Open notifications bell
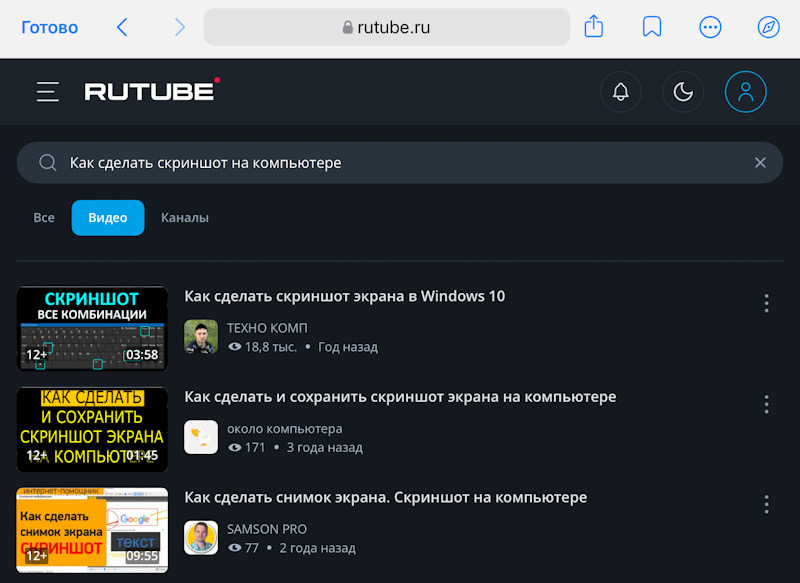 tap(621, 92)
